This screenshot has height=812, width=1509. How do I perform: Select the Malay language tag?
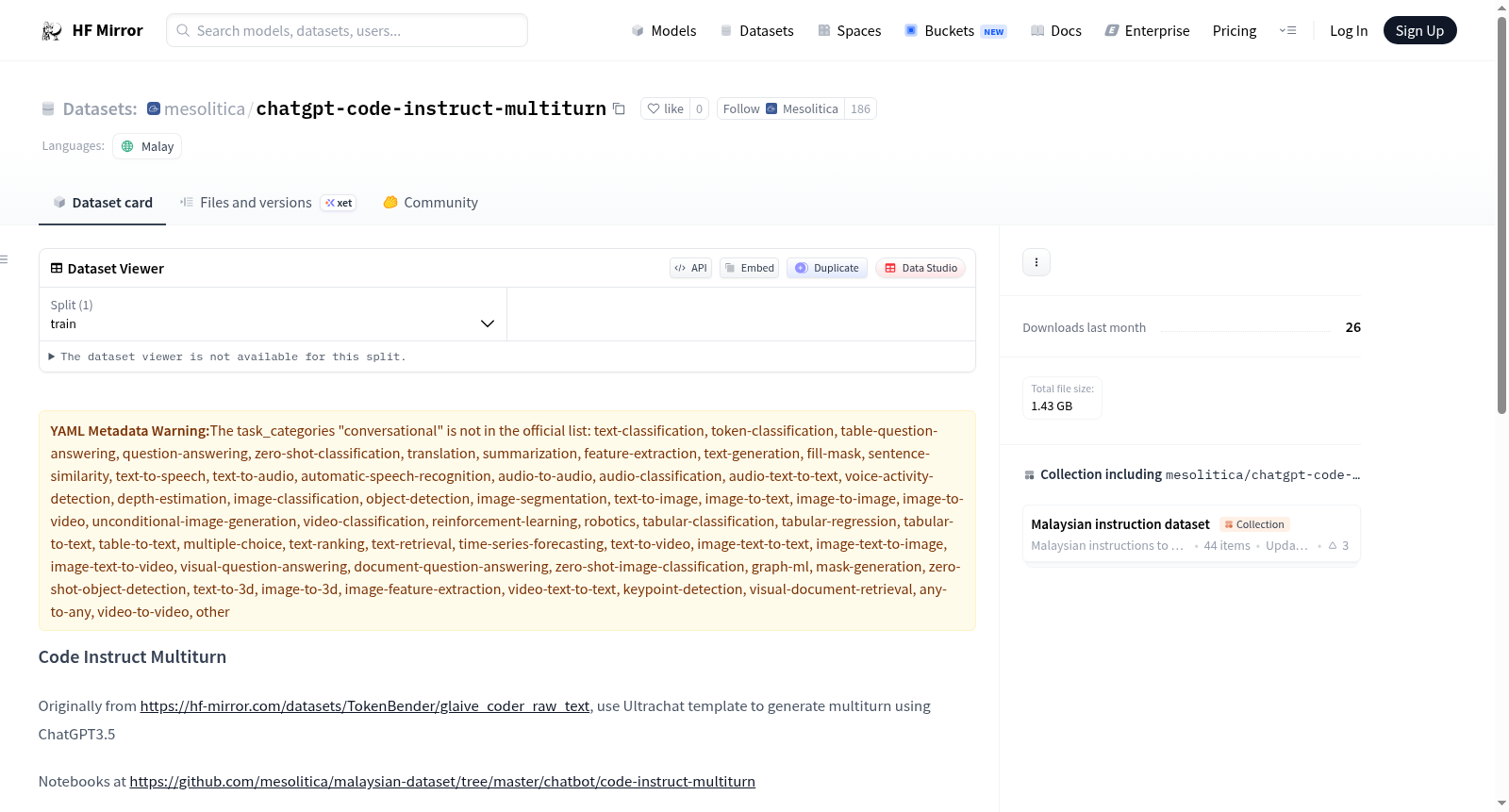[x=147, y=146]
